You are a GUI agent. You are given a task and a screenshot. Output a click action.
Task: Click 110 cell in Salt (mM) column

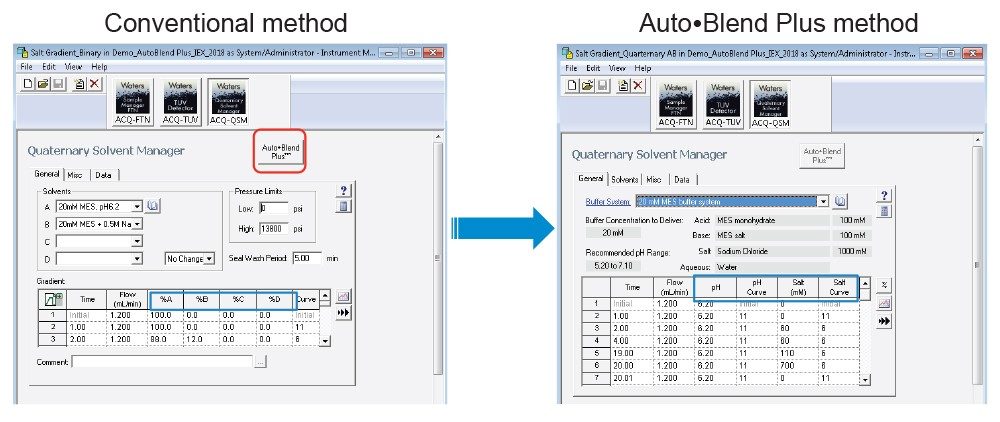[797, 353]
